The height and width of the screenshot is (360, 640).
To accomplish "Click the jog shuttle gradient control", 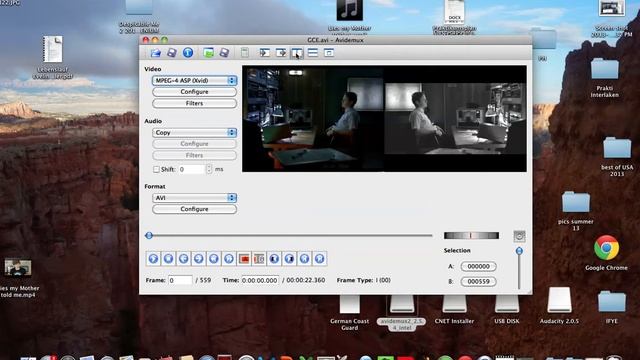I will (471, 236).
